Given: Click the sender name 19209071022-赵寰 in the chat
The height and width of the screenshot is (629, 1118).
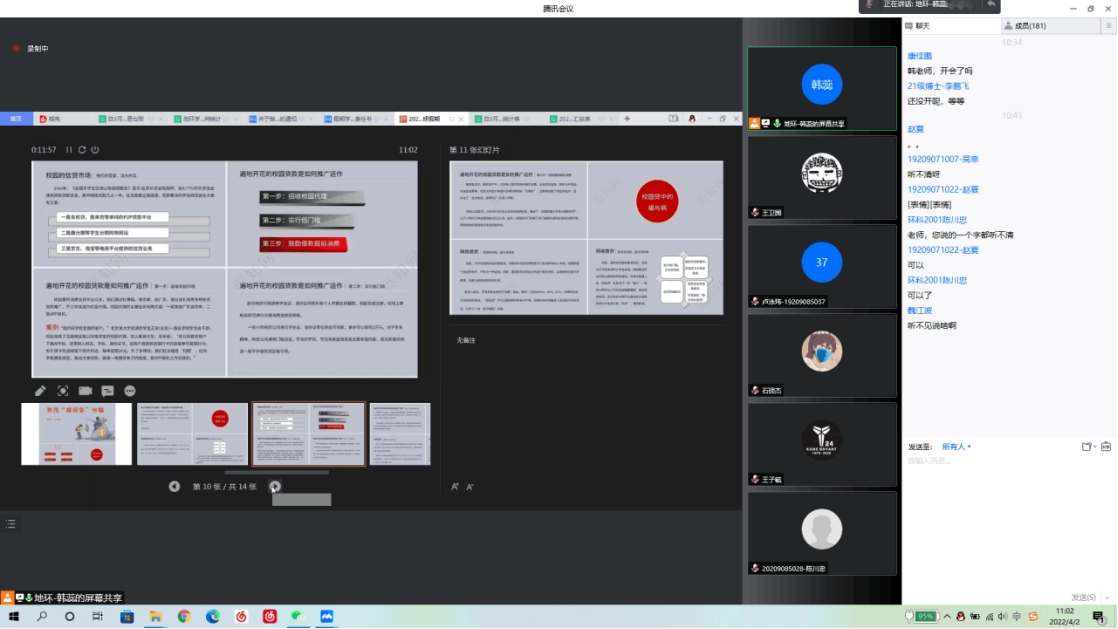Looking at the screenshot, I should tap(942, 189).
